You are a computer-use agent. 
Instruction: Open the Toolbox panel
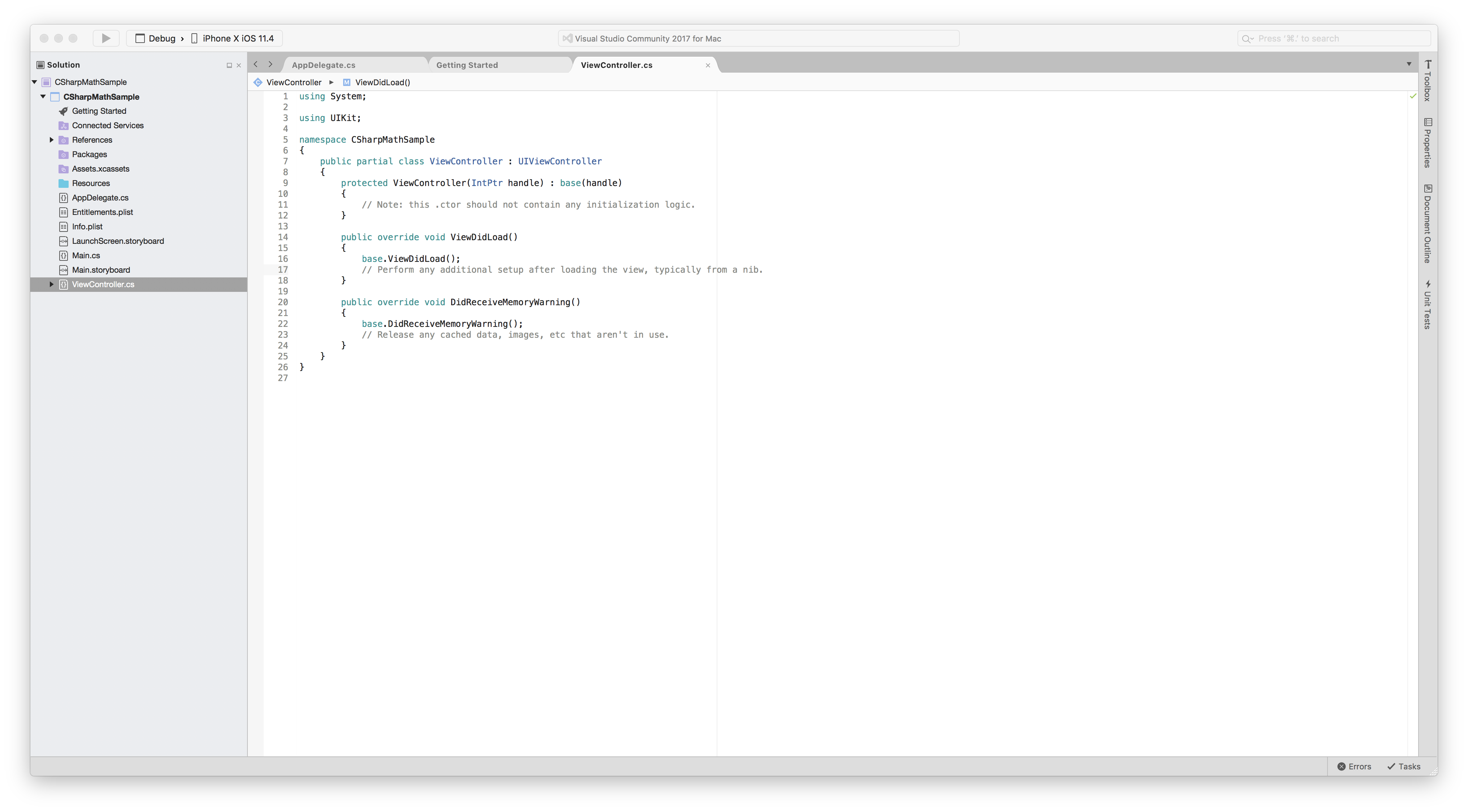coord(1428,80)
